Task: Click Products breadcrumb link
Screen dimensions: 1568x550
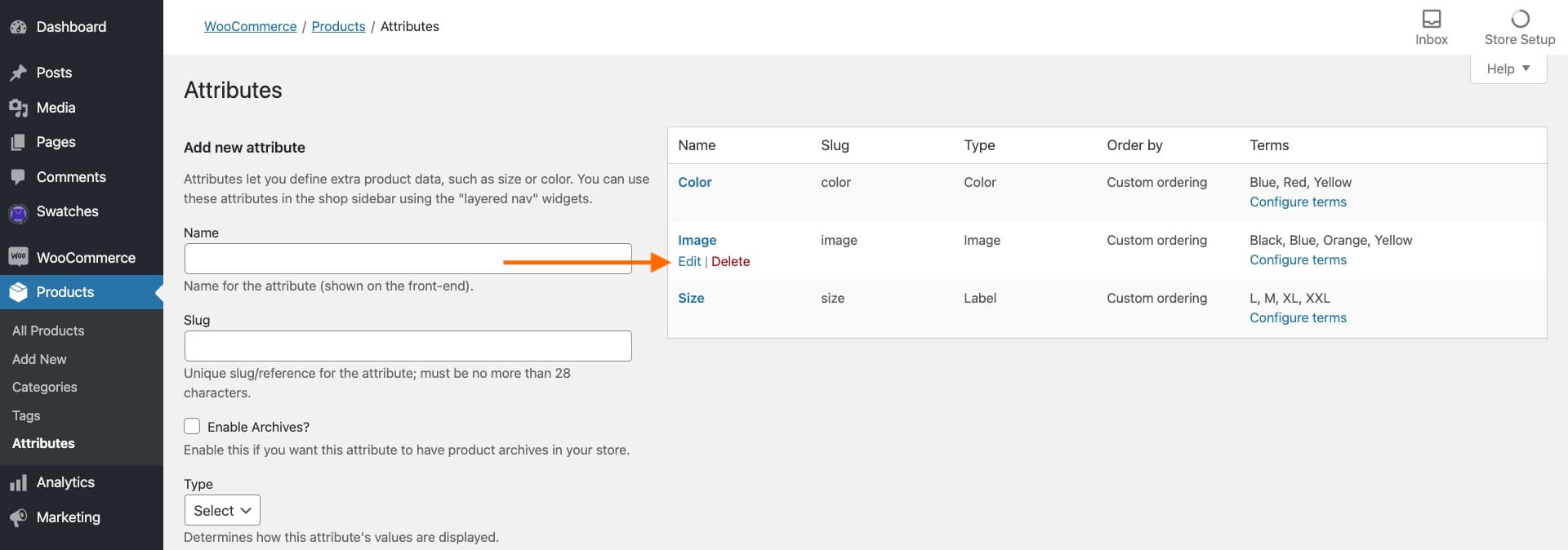Action: point(338,26)
